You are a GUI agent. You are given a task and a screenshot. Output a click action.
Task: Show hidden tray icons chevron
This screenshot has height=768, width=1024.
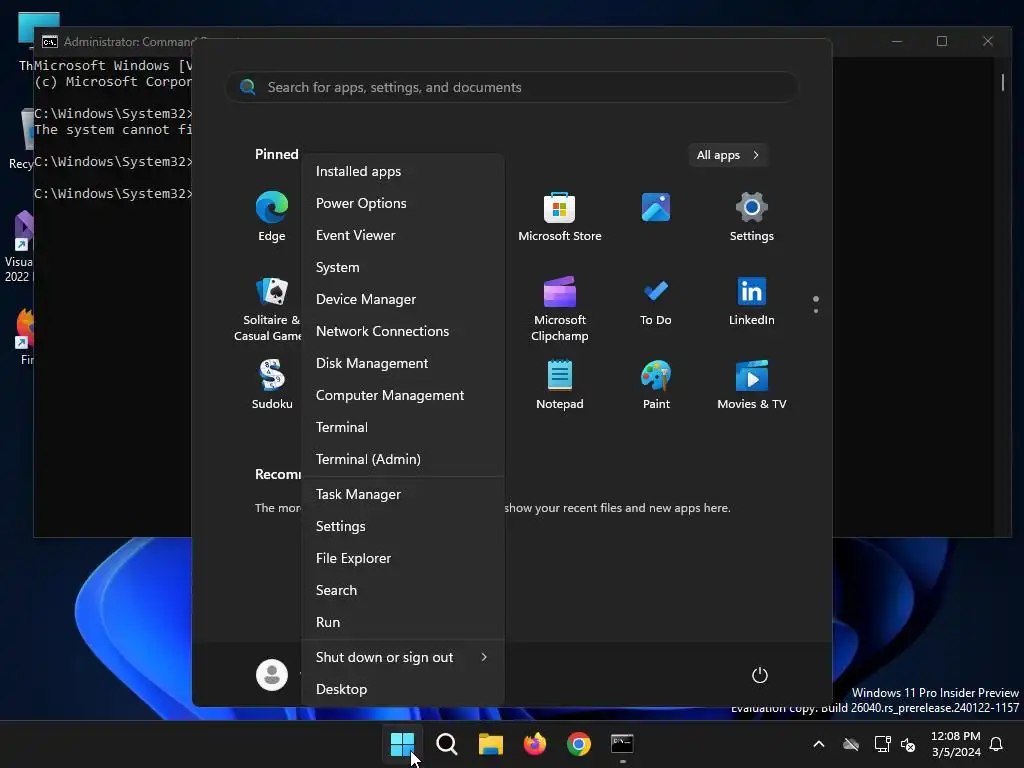tap(818, 744)
